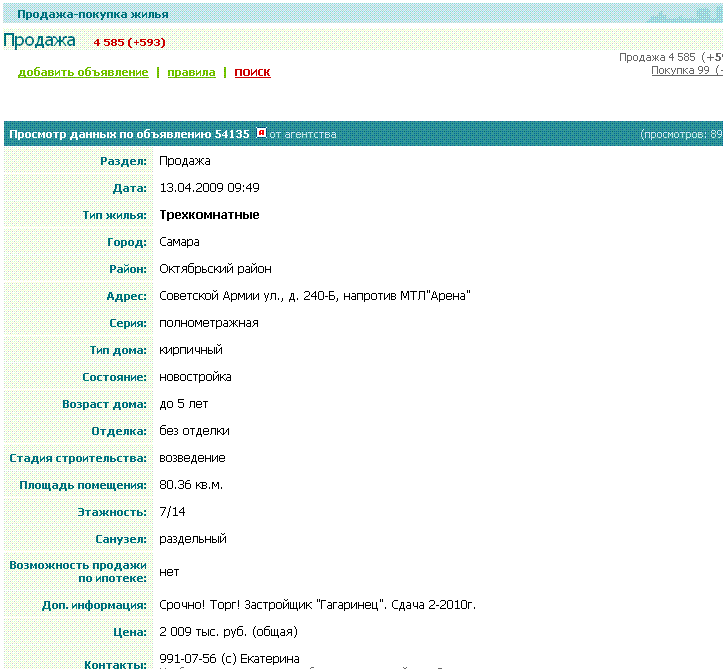
Task: Click the condition value 'новостройка'
Action: (x=196, y=377)
